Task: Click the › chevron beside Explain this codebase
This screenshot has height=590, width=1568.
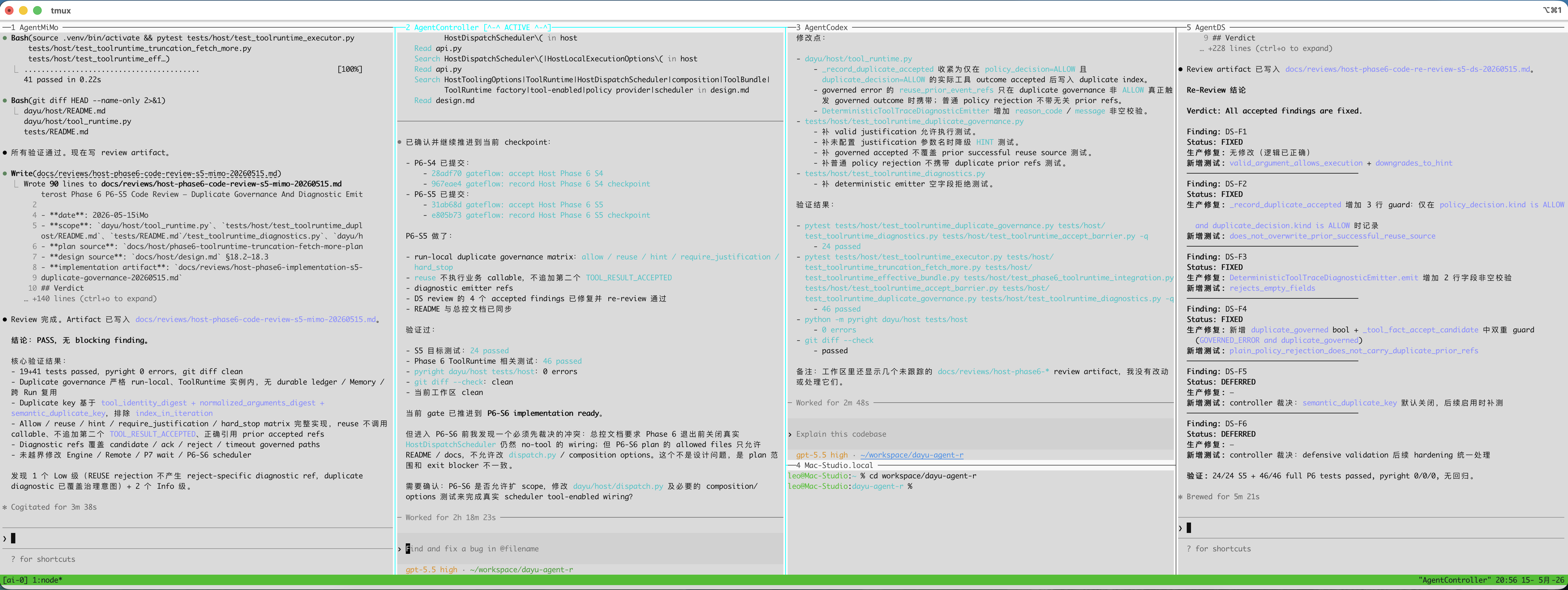Action: (x=790, y=434)
